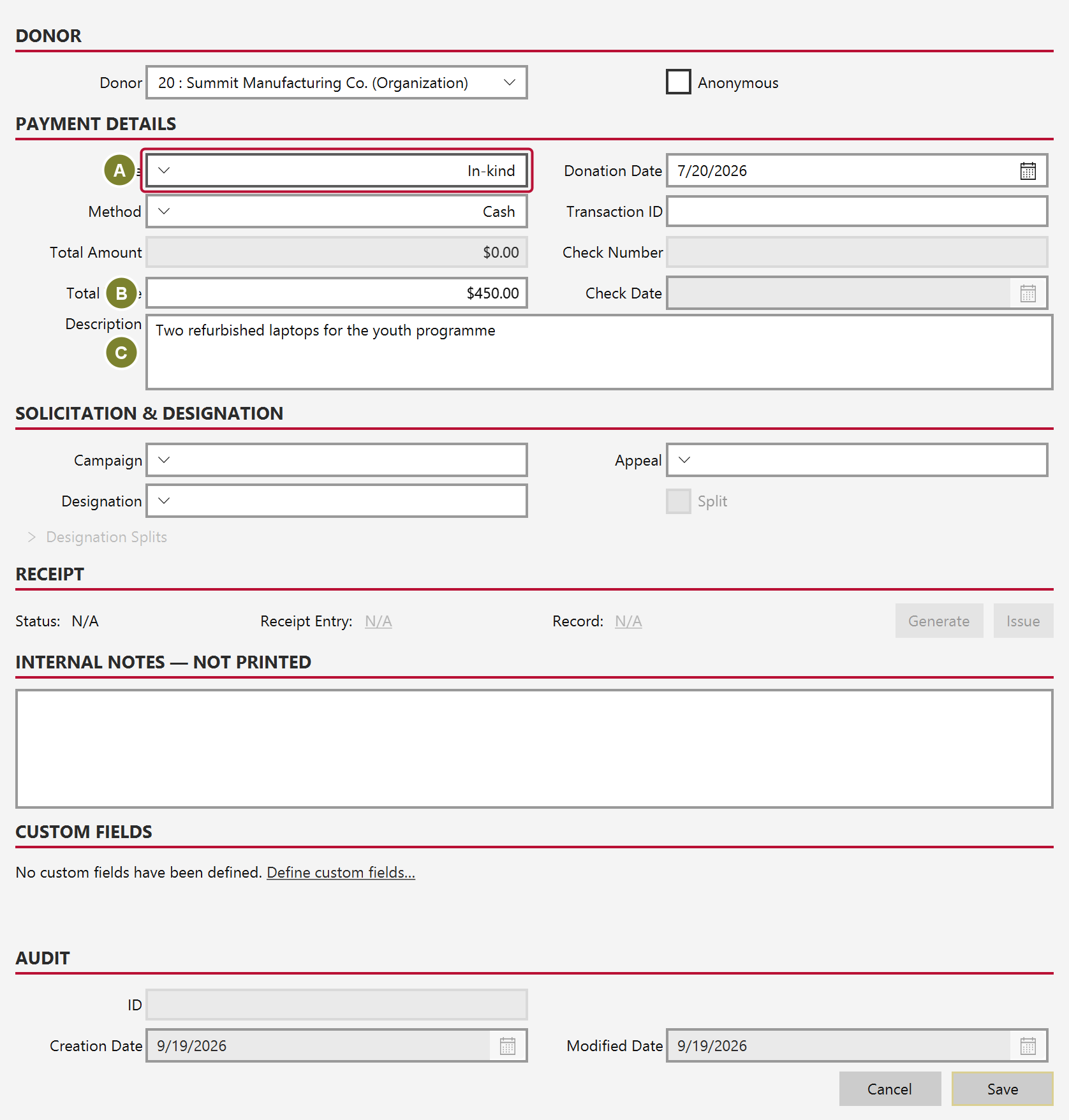This screenshot has width=1069, height=1120.
Task: Click the Internal Notes text area
Action: coord(534,749)
